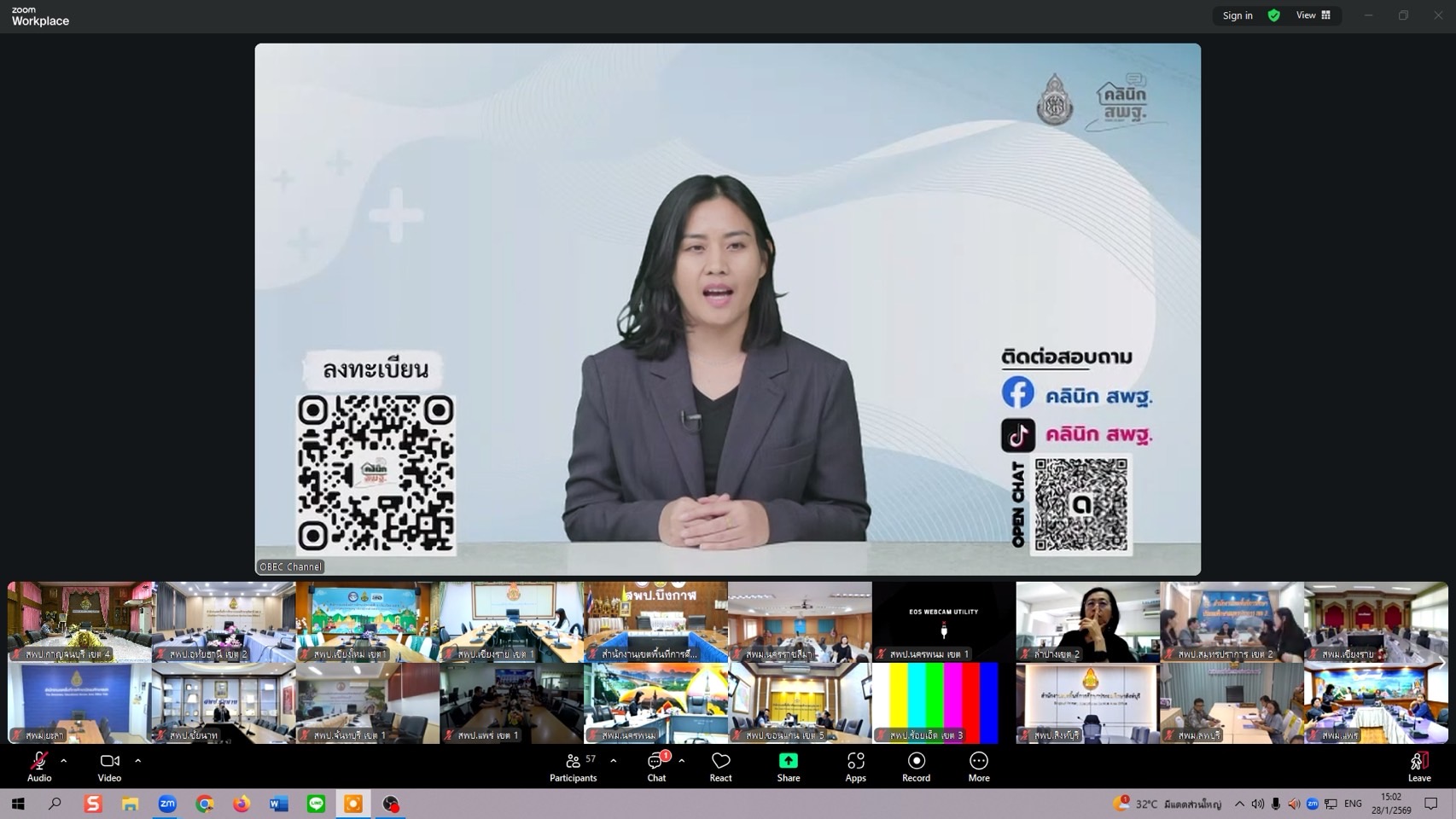This screenshot has height=819, width=1456.
Task: Open LINE app from the taskbar
Action: click(316, 804)
